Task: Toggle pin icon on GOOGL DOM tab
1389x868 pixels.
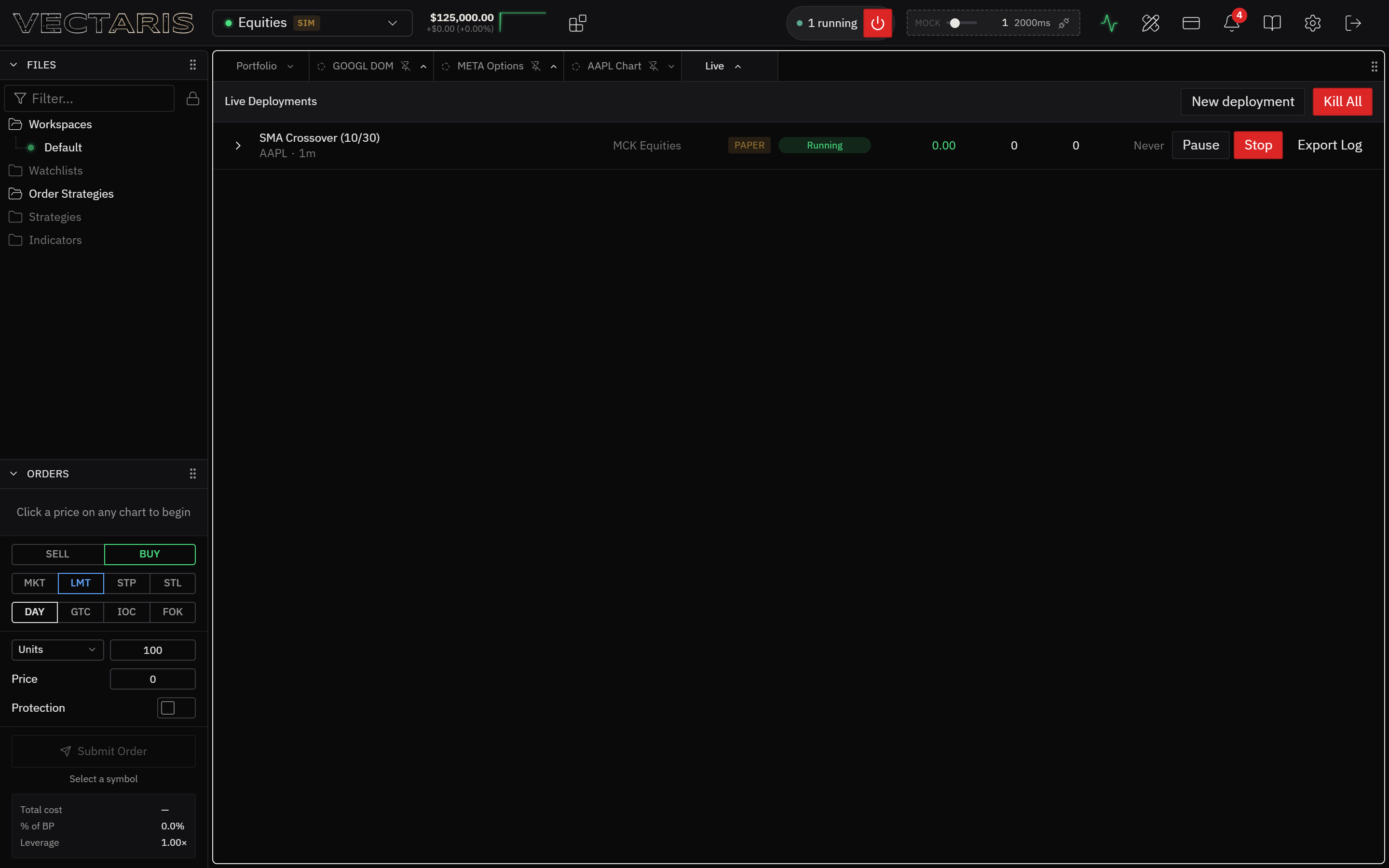Action: tap(406, 66)
